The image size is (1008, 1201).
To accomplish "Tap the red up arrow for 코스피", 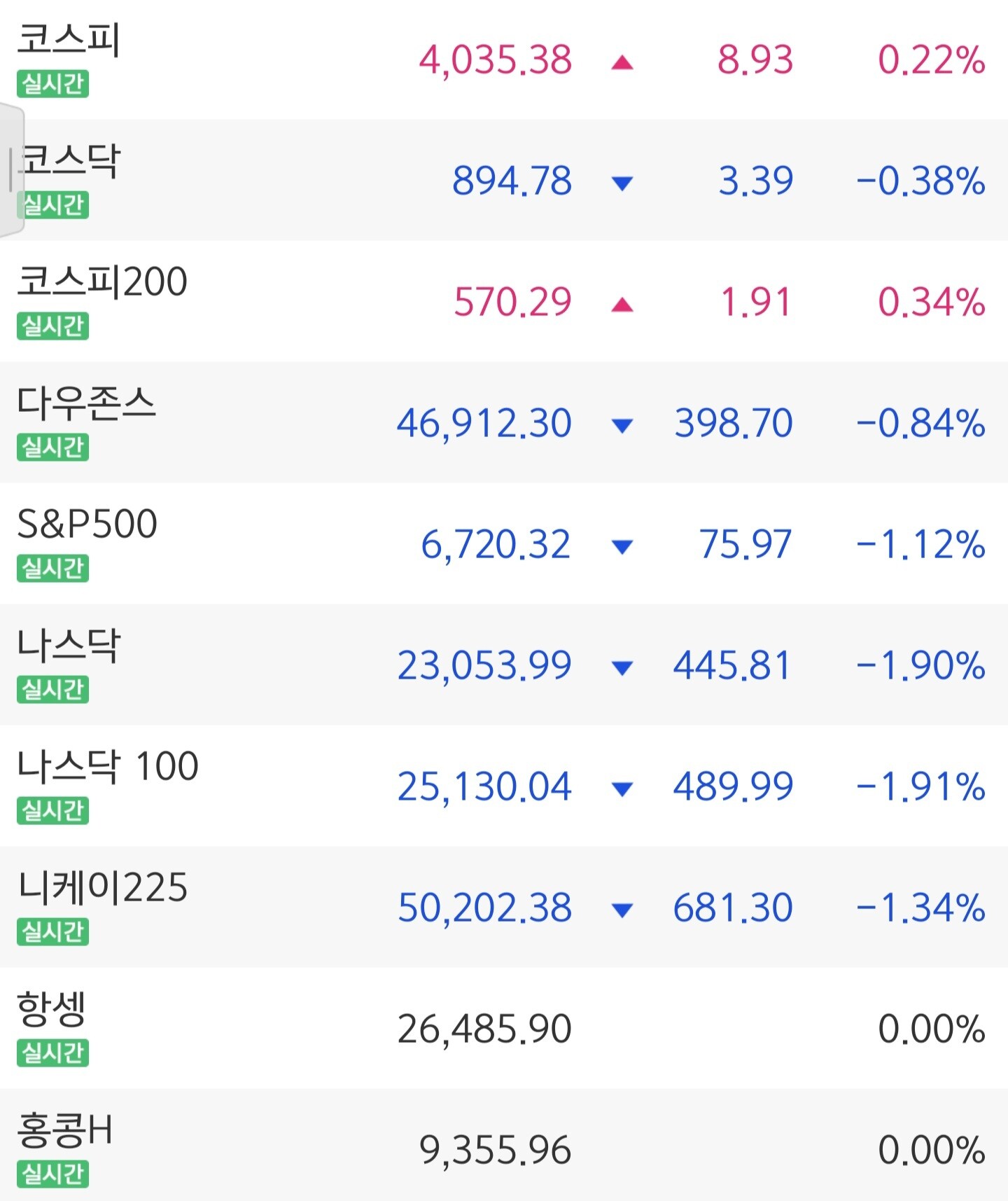I will 622,64.
